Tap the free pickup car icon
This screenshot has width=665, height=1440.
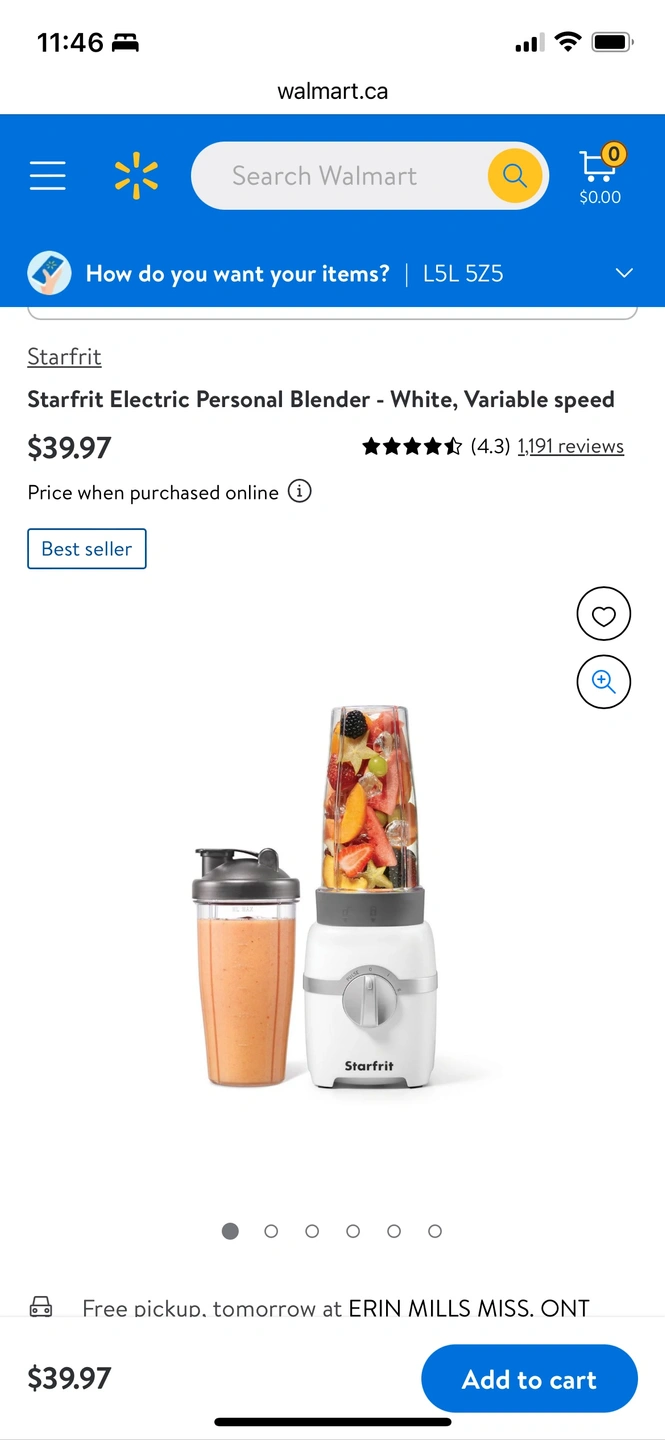[x=41, y=1306]
